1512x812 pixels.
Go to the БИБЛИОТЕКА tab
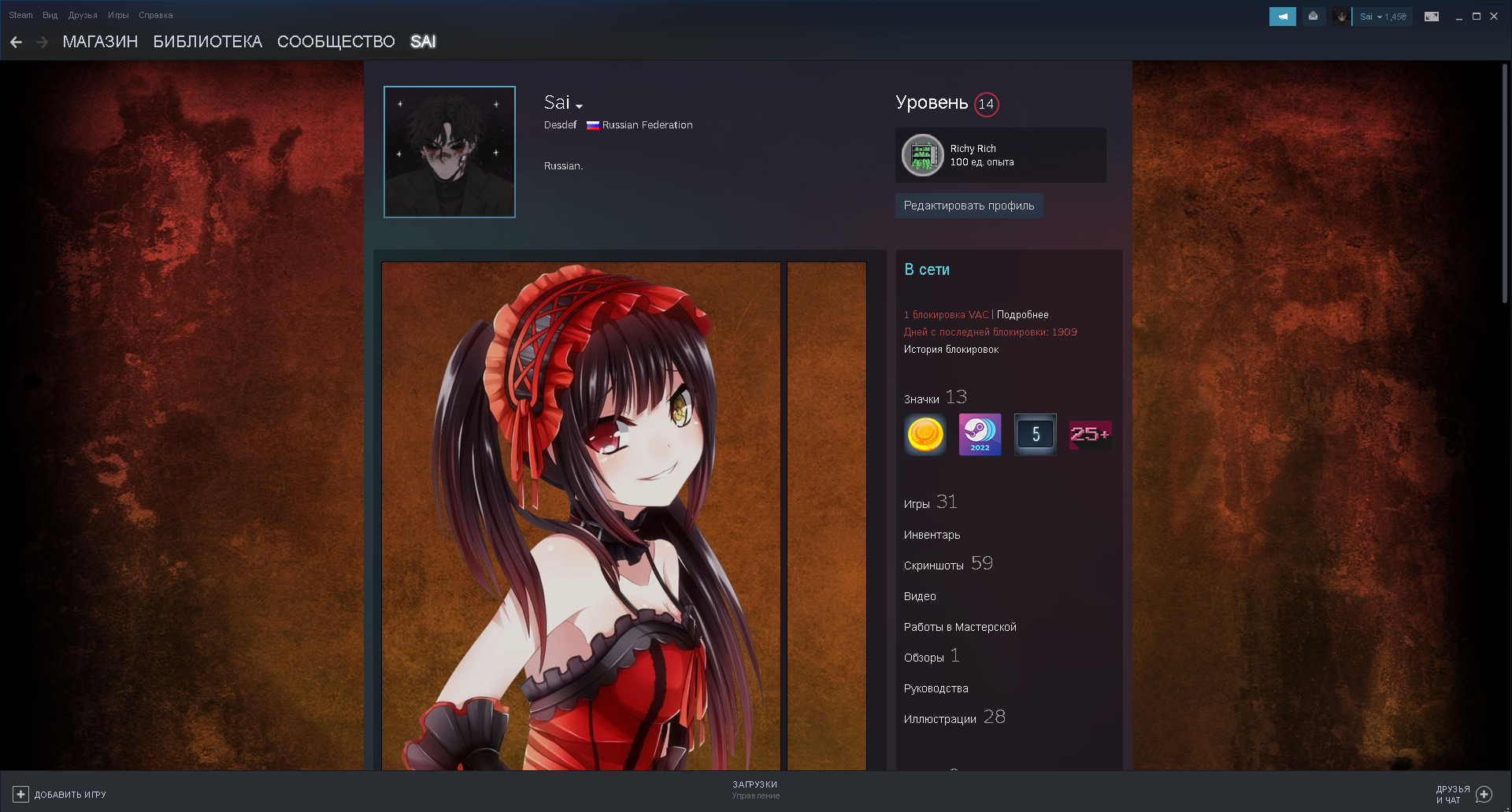(x=208, y=42)
